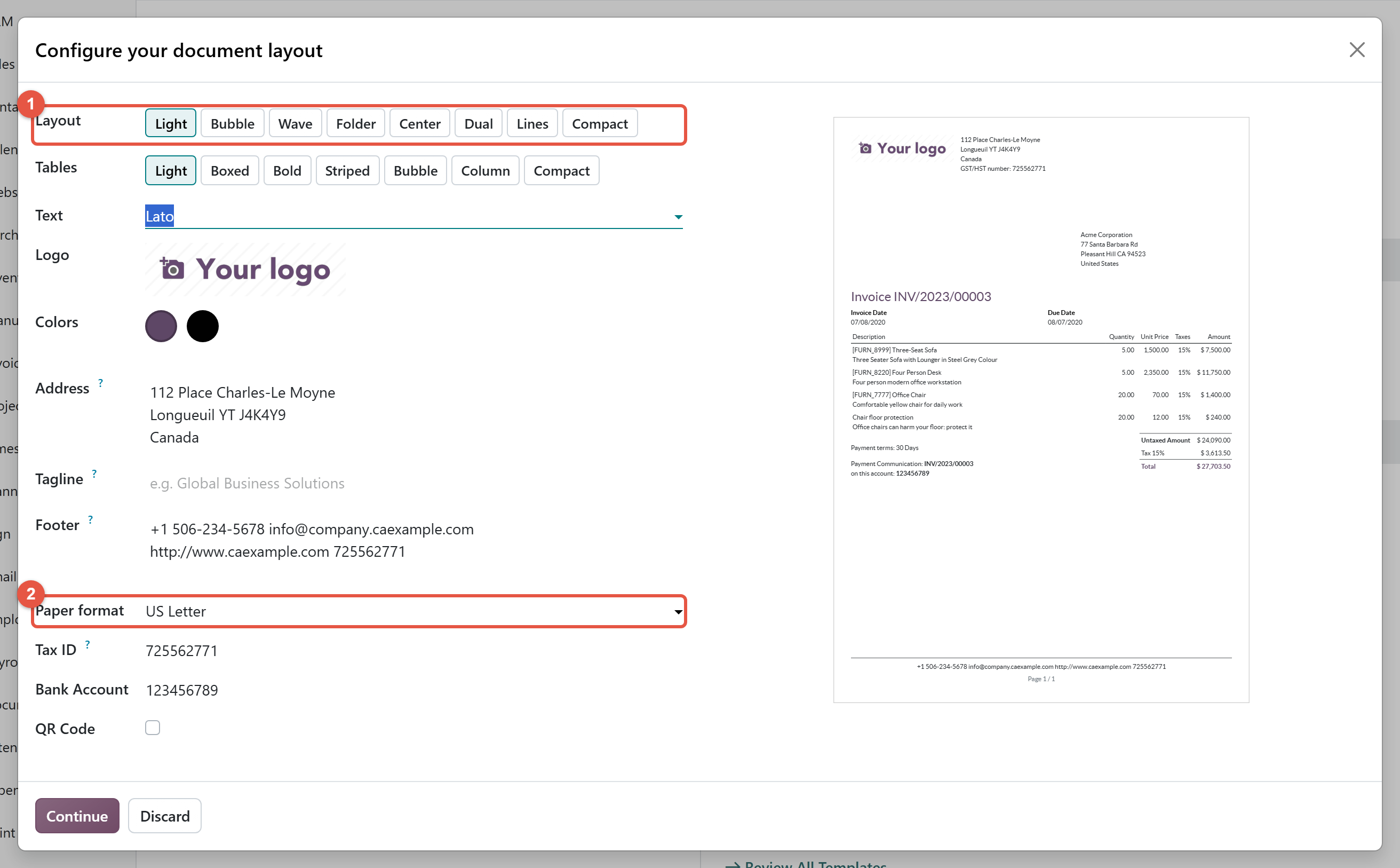Set Tables style to Compact
Image resolution: width=1400 pixels, height=868 pixels.
tap(561, 170)
